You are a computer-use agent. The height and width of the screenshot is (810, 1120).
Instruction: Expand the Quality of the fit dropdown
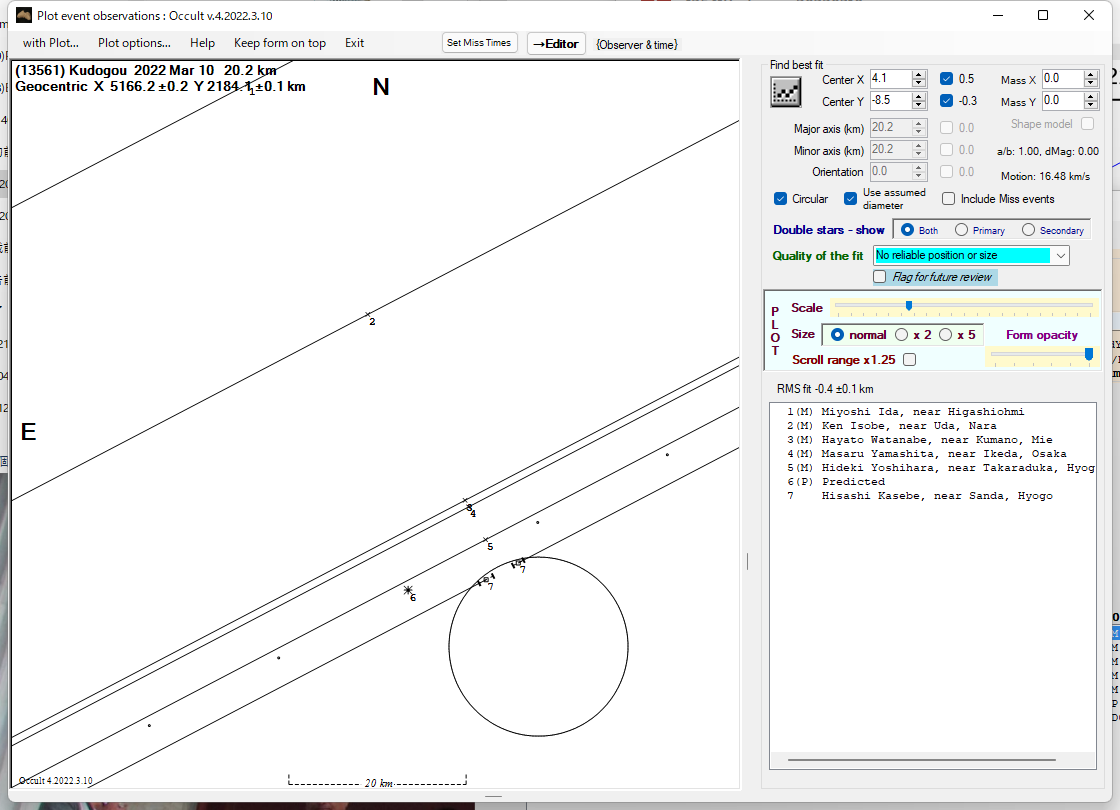click(1060, 256)
